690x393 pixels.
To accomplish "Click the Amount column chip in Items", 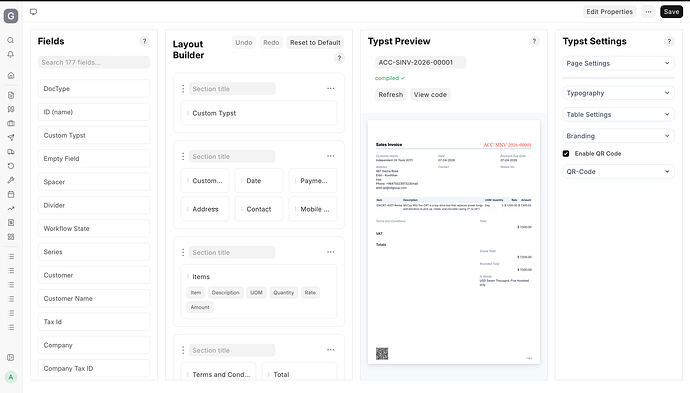I will point(200,307).
